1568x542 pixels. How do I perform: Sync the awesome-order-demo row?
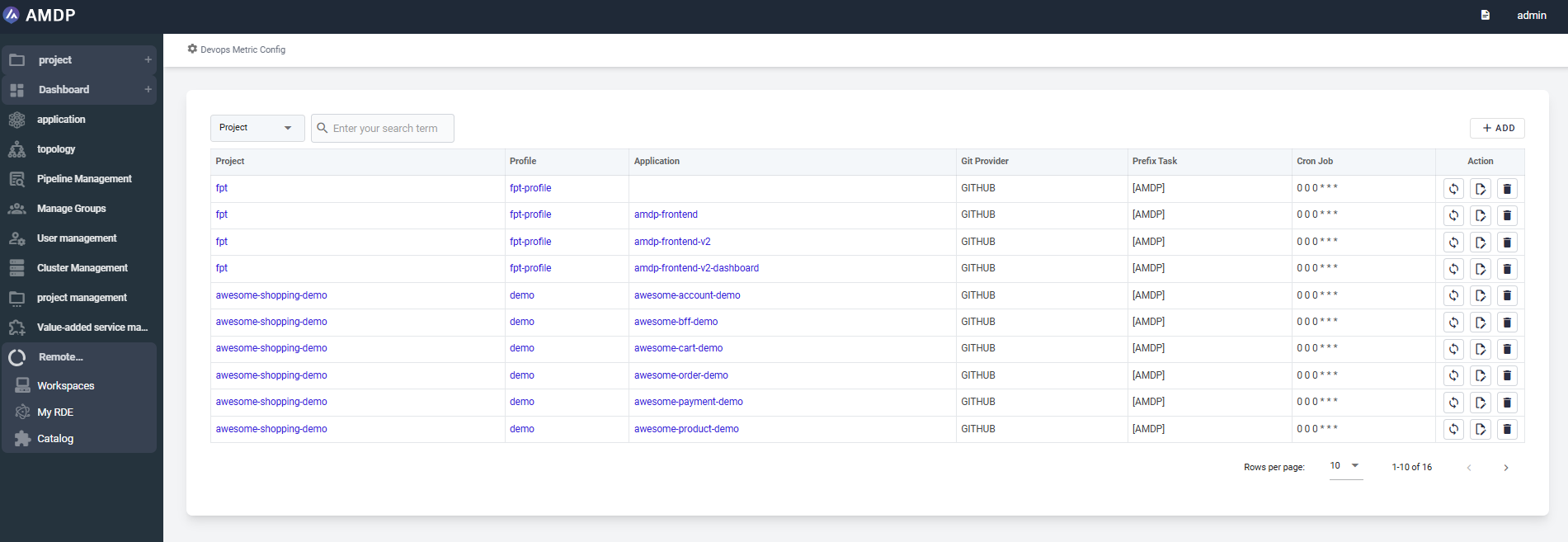click(x=1453, y=375)
